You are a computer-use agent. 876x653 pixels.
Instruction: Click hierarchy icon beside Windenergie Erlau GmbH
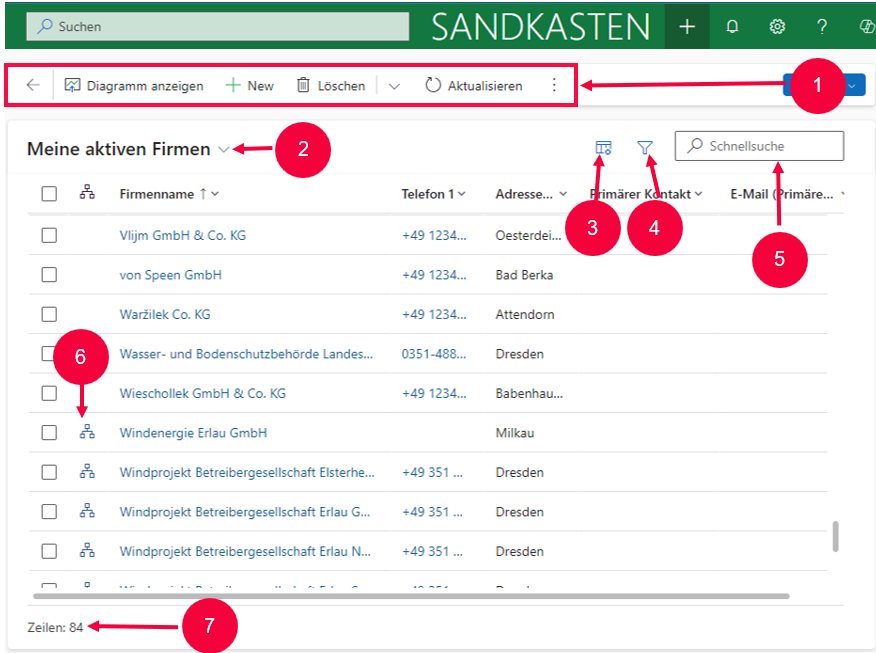(87, 433)
